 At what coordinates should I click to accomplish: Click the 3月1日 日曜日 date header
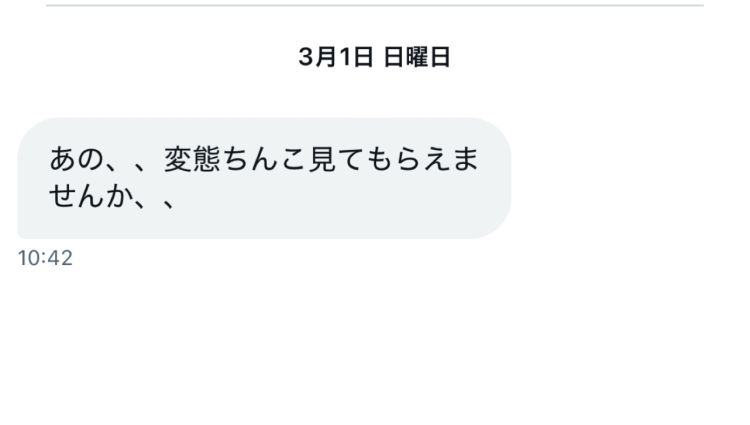(x=375, y=57)
